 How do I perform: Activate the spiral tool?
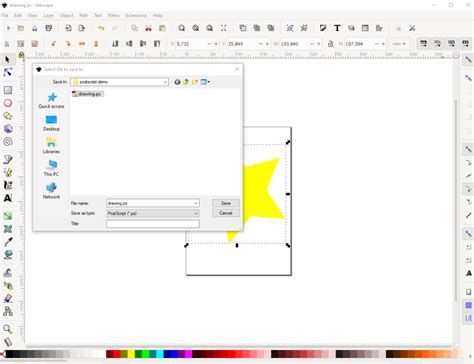coord(8,142)
